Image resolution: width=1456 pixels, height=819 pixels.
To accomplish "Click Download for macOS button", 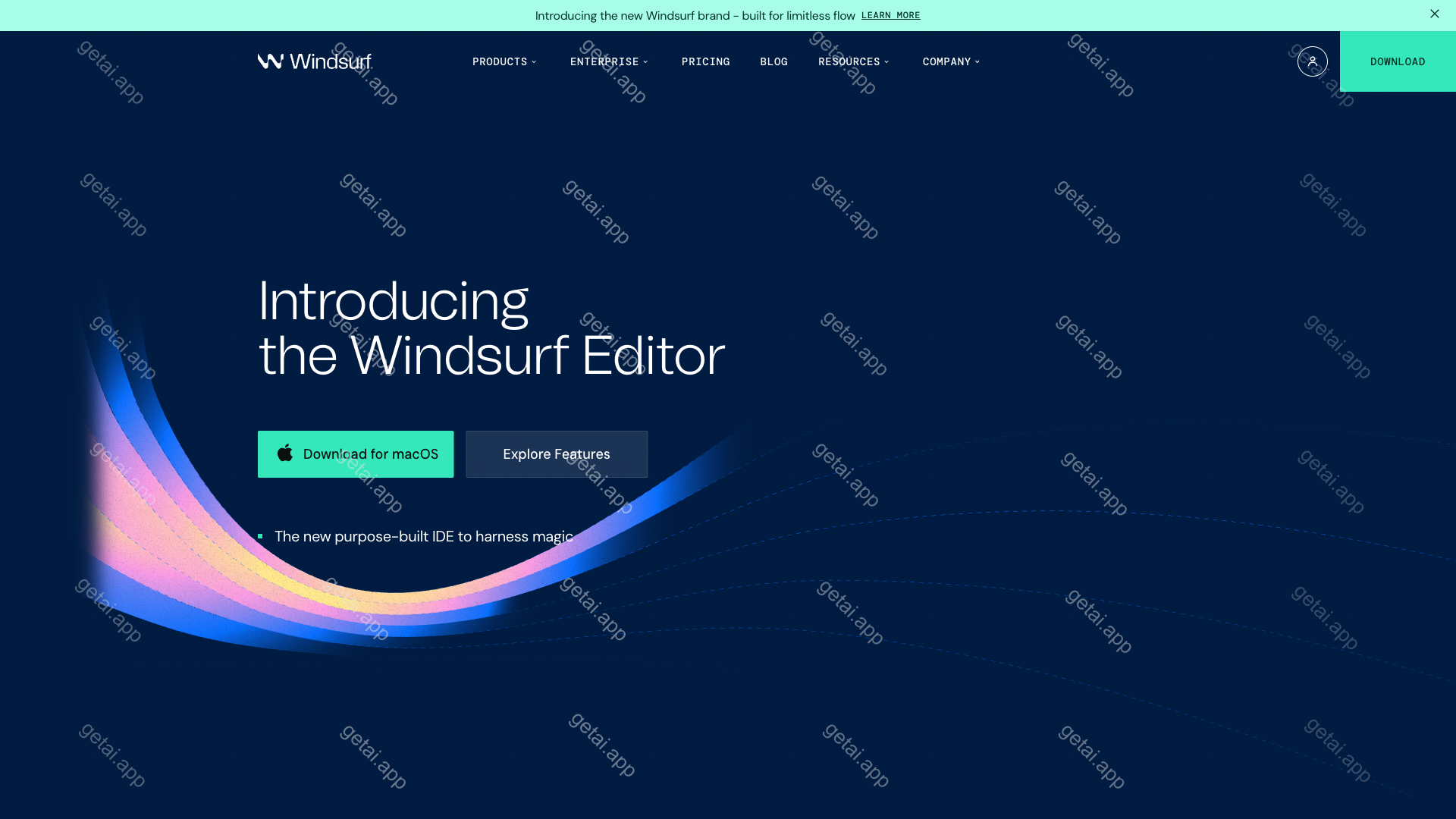I will click(356, 454).
